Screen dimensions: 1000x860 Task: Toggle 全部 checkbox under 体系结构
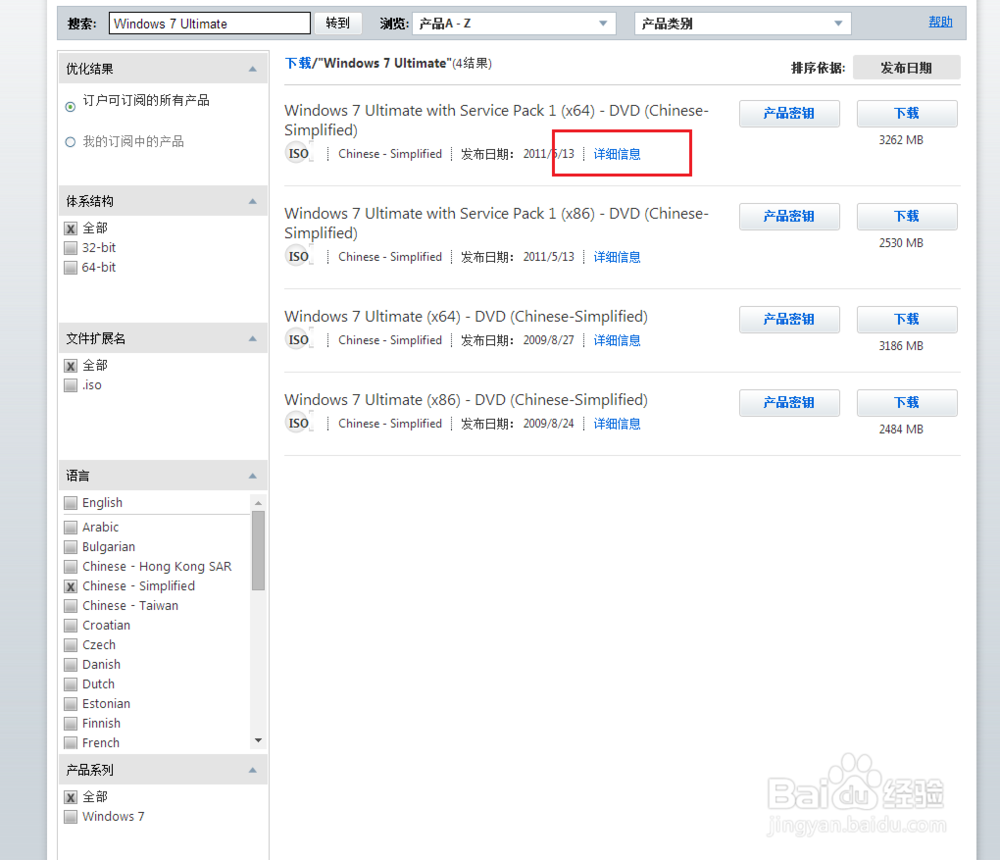pyautogui.click(x=71, y=228)
